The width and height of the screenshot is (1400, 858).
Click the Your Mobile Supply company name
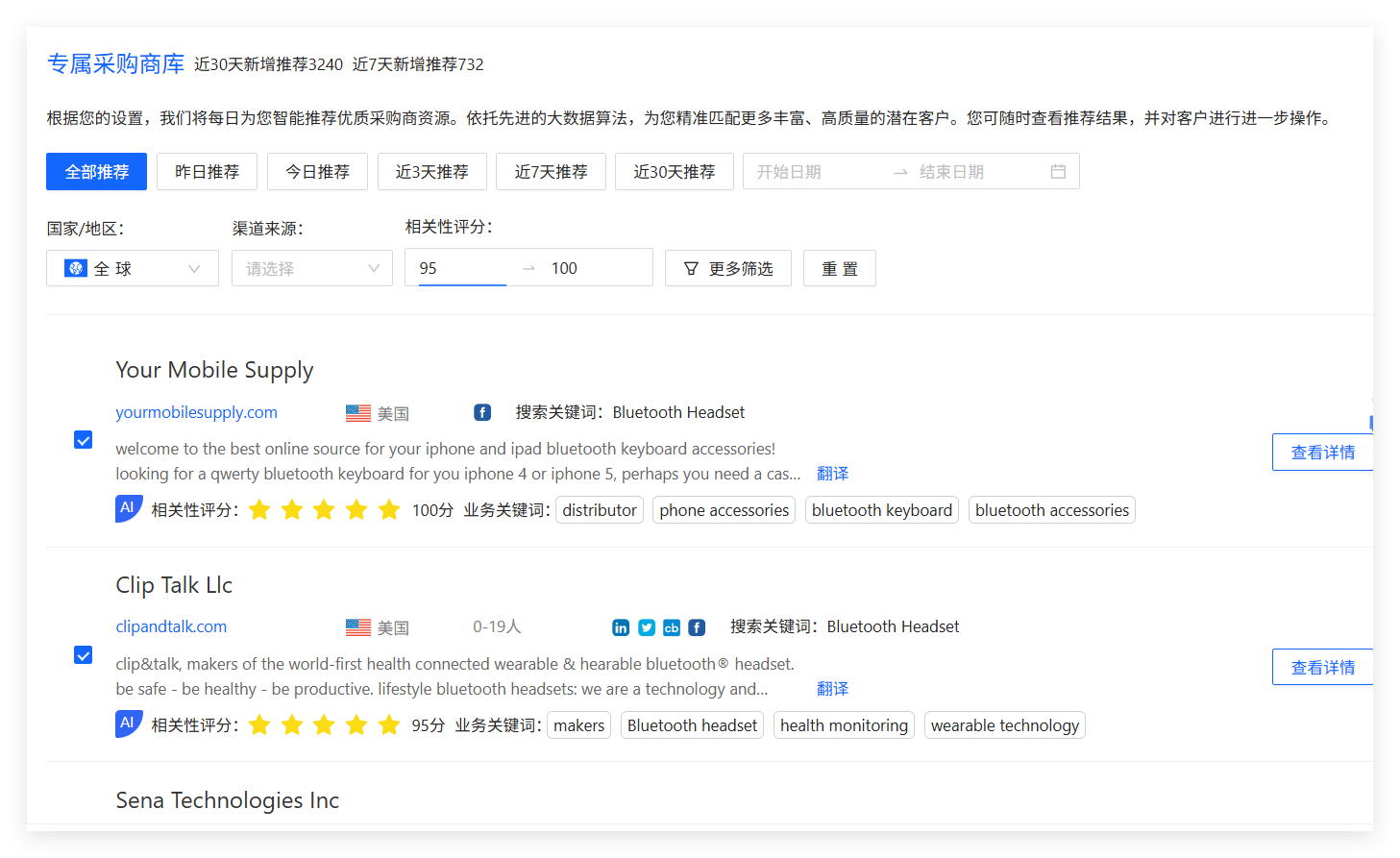click(214, 370)
